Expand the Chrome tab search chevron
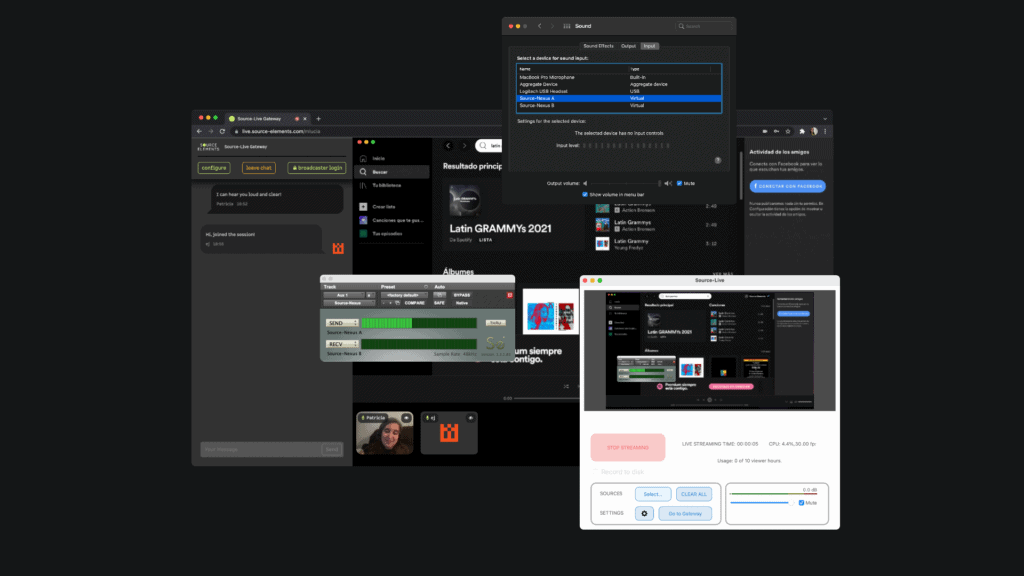The width and height of the screenshot is (1024, 576). click(825, 119)
